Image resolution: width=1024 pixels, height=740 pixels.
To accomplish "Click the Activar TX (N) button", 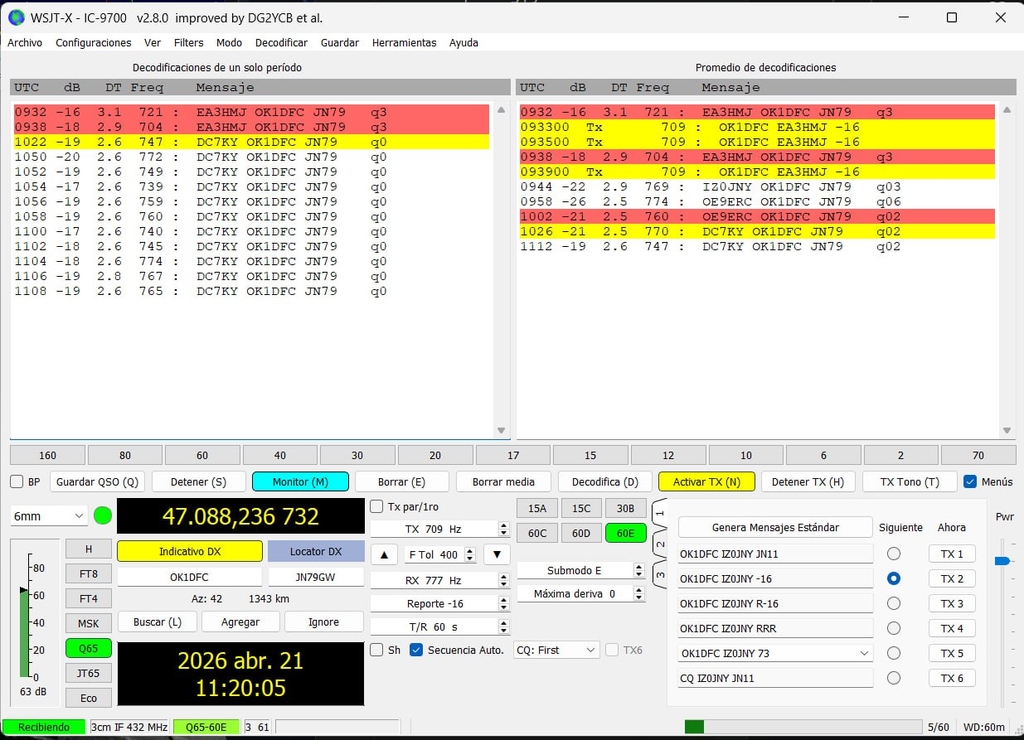I will coord(707,482).
